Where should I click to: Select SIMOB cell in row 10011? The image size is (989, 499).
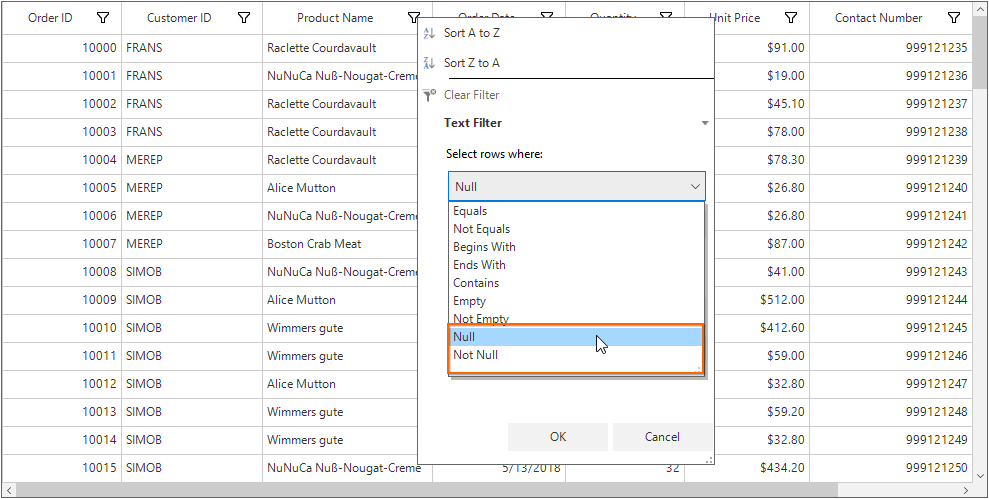click(192, 356)
